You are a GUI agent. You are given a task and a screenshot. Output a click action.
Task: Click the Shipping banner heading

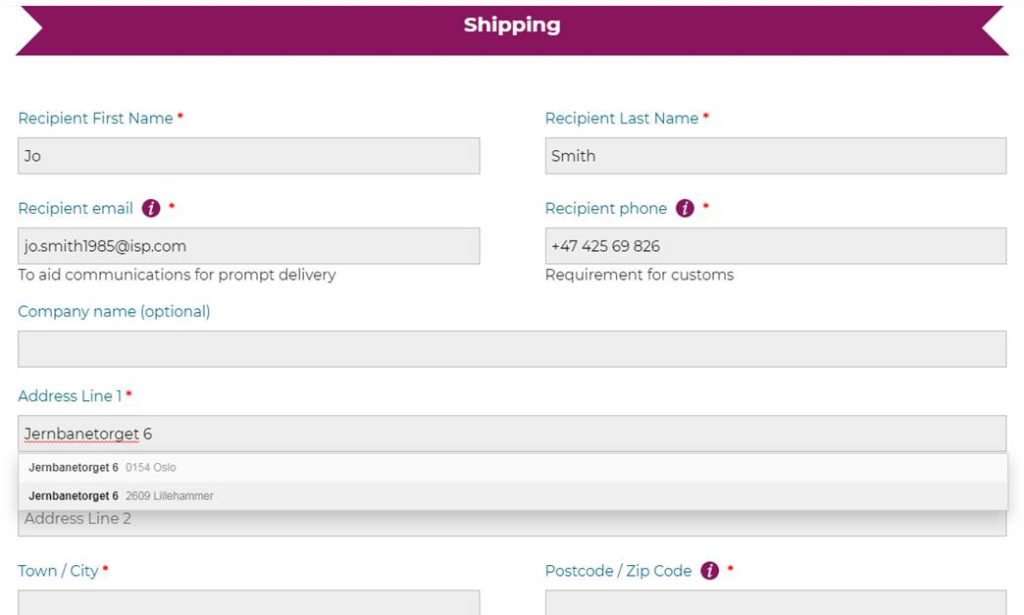pyautogui.click(x=512, y=25)
